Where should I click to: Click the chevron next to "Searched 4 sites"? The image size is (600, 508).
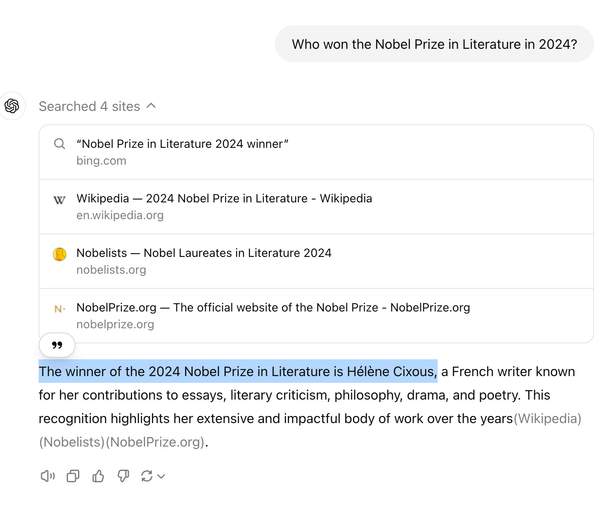pyautogui.click(x=151, y=106)
